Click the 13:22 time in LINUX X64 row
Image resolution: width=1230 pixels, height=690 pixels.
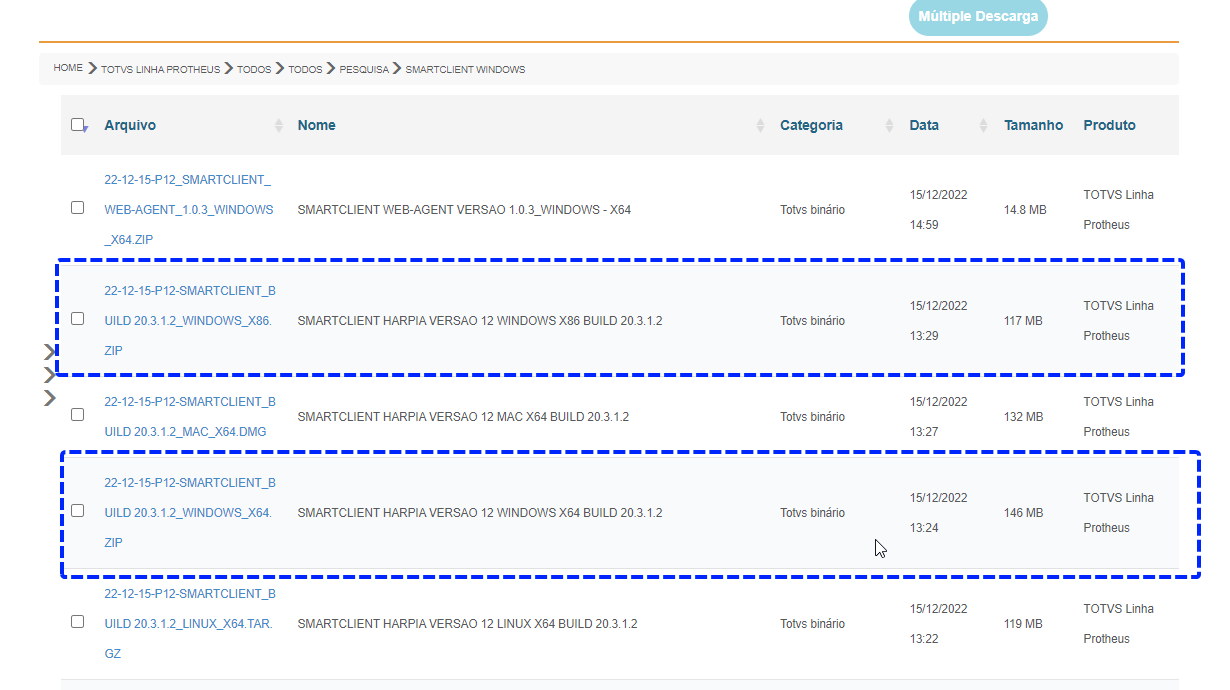point(924,639)
